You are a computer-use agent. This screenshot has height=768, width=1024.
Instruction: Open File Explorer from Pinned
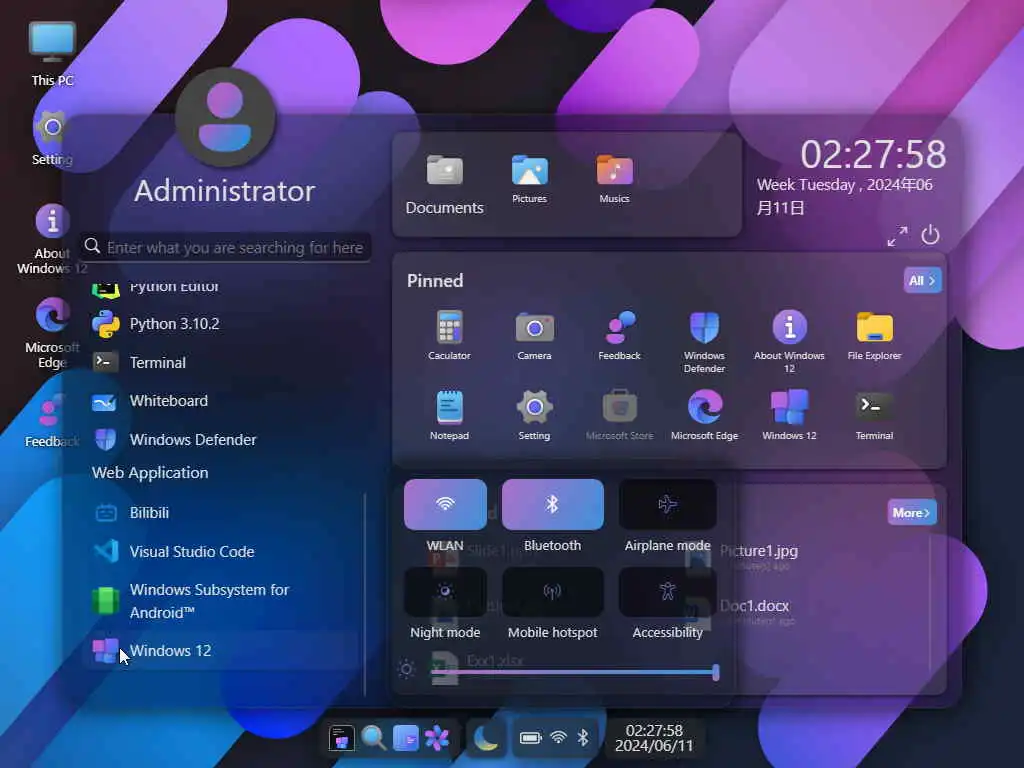coord(874,336)
